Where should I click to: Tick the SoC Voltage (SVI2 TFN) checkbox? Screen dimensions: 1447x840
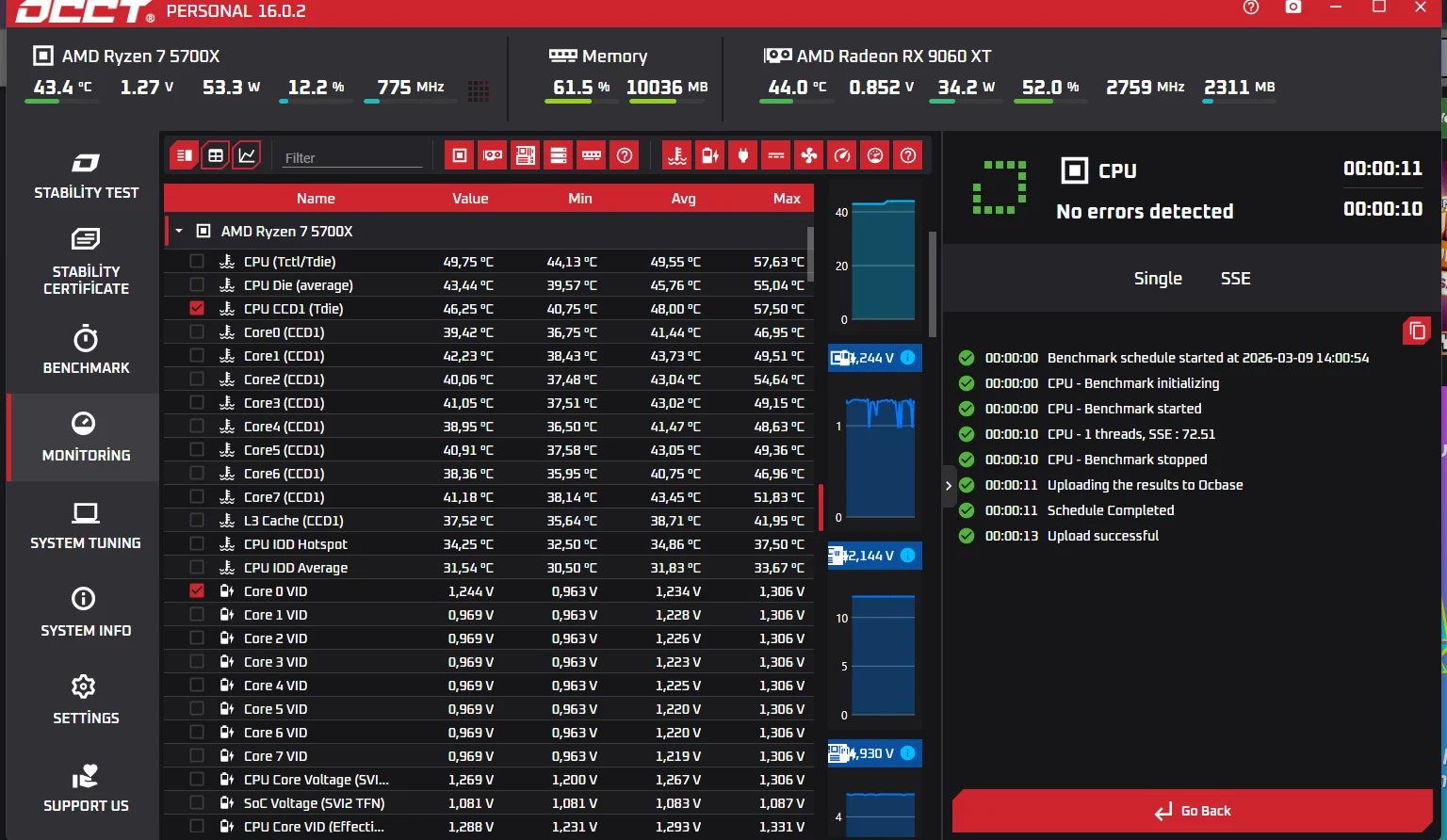[197, 802]
